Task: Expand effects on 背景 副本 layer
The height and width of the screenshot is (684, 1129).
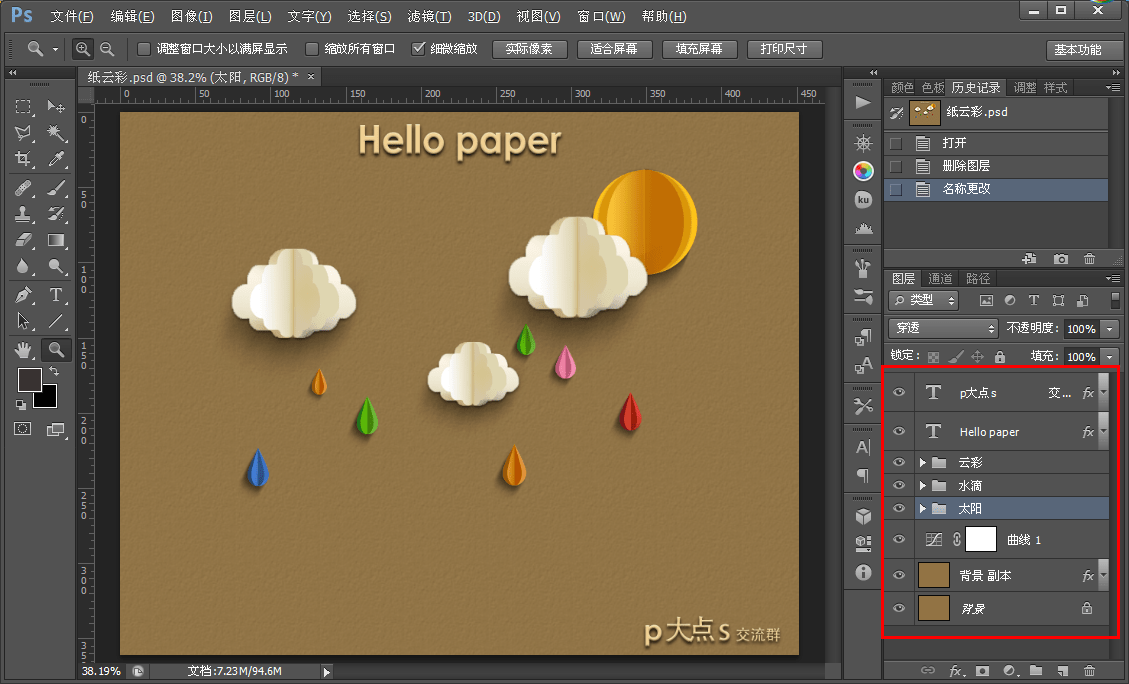Action: click(1104, 575)
